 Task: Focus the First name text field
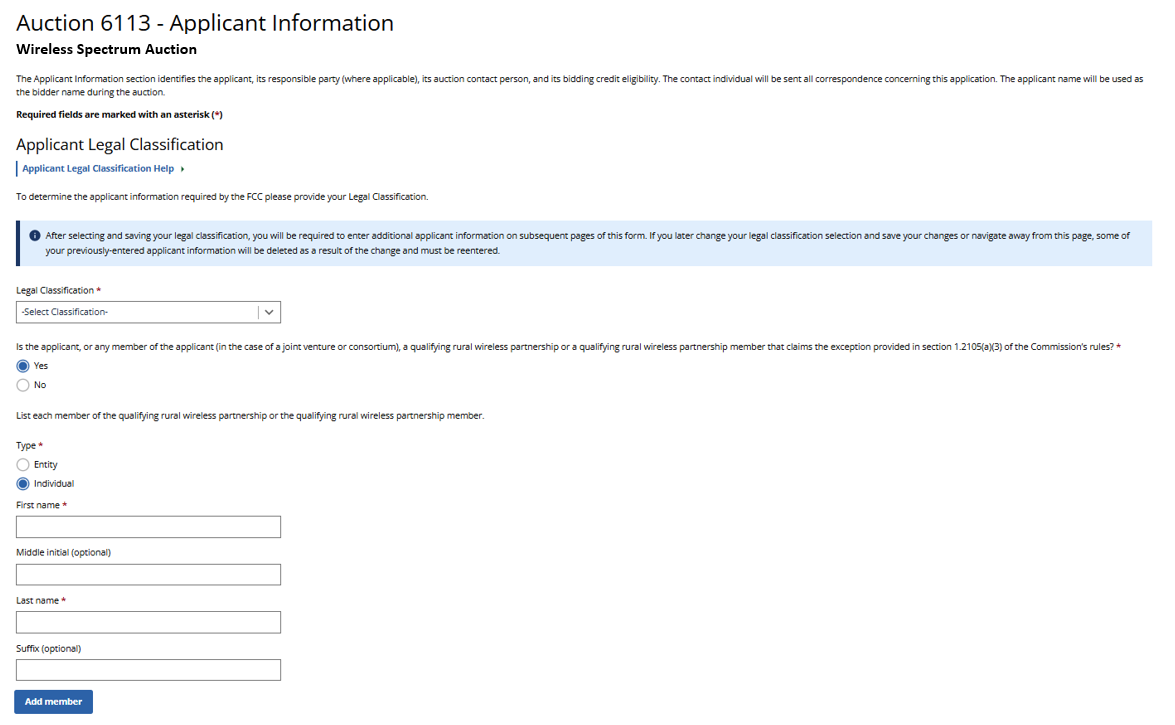pyautogui.click(x=148, y=527)
